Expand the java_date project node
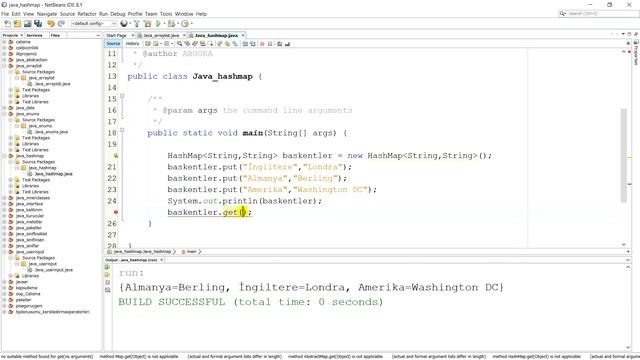Viewport: 640px width, 360px height. [x=4, y=108]
